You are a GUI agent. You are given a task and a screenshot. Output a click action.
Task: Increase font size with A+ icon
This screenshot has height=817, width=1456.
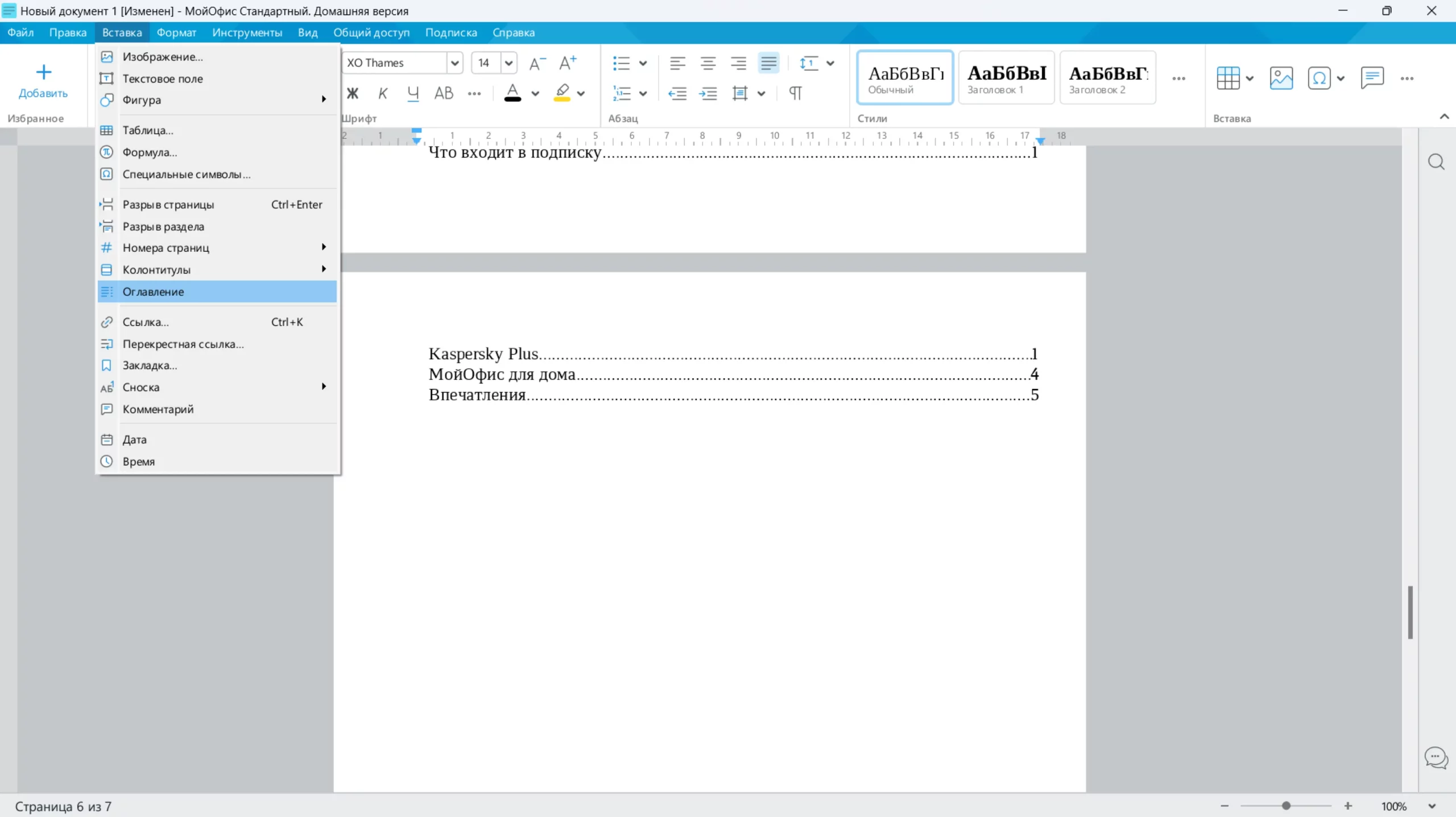point(567,63)
